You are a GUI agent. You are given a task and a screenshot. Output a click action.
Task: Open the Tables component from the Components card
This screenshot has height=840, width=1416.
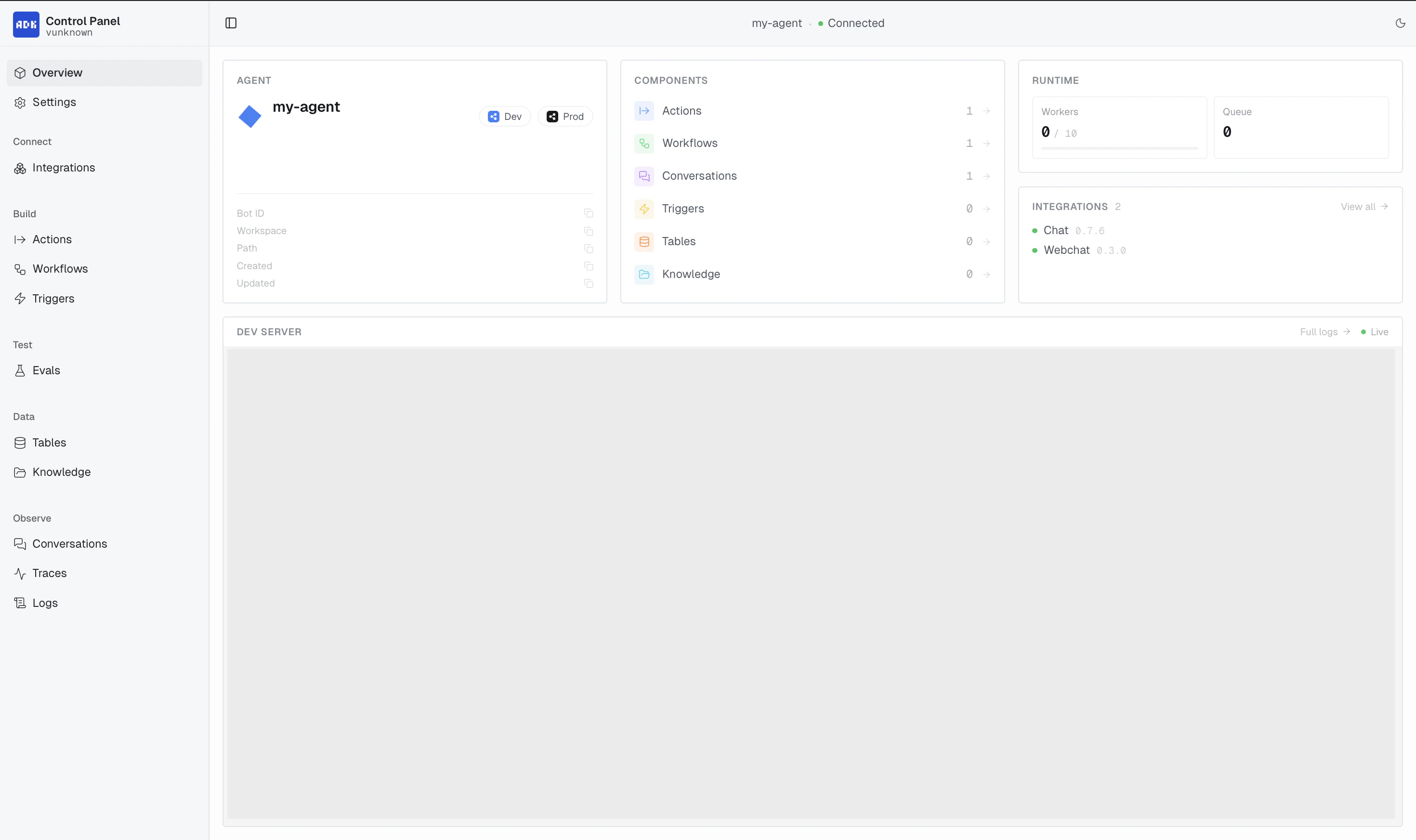[x=678, y=241]
